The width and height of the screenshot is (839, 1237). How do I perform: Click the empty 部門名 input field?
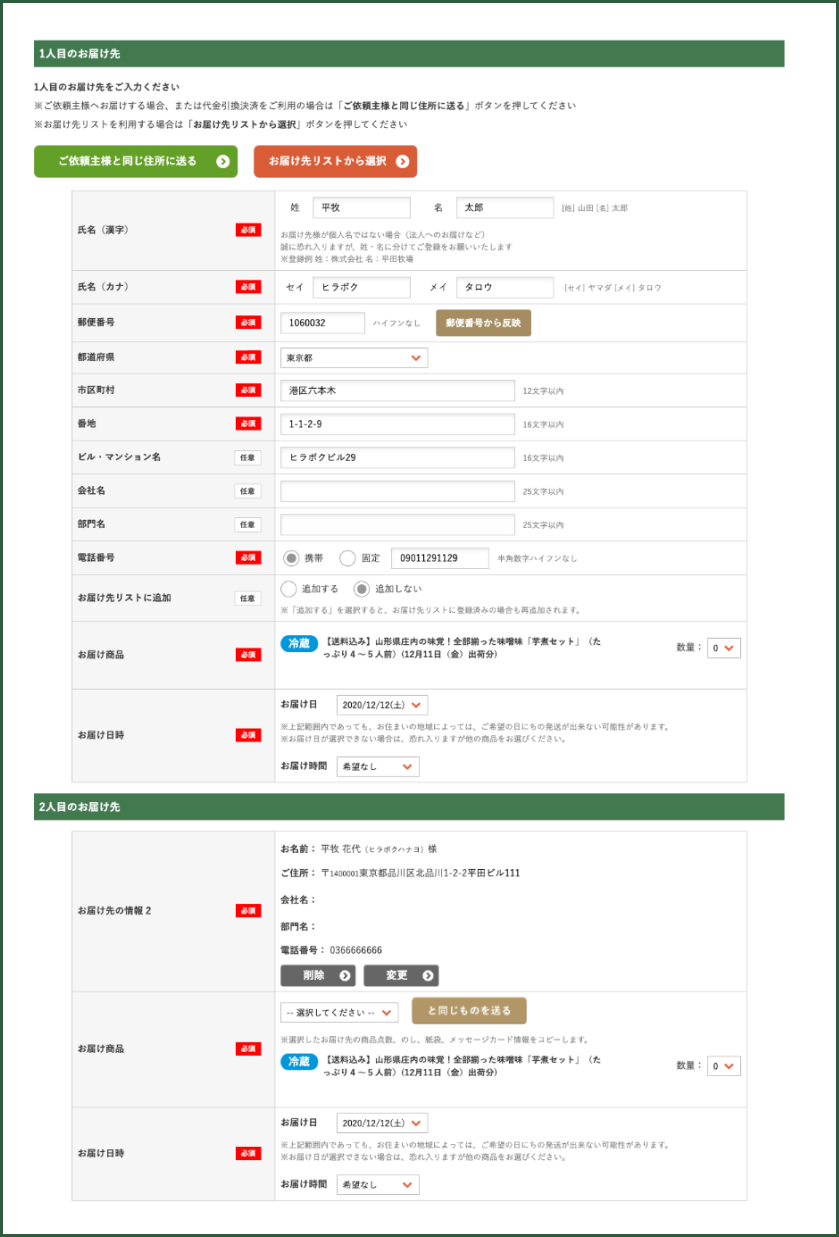click(x=398, y=524)
